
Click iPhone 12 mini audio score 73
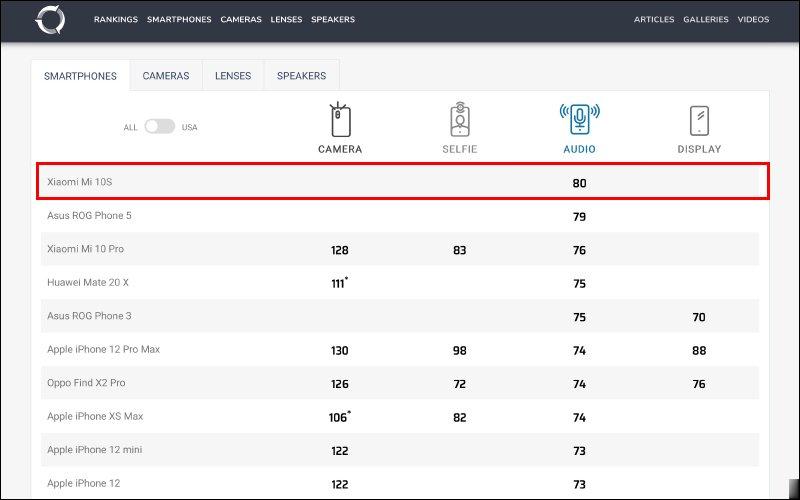tap(579, 451)
